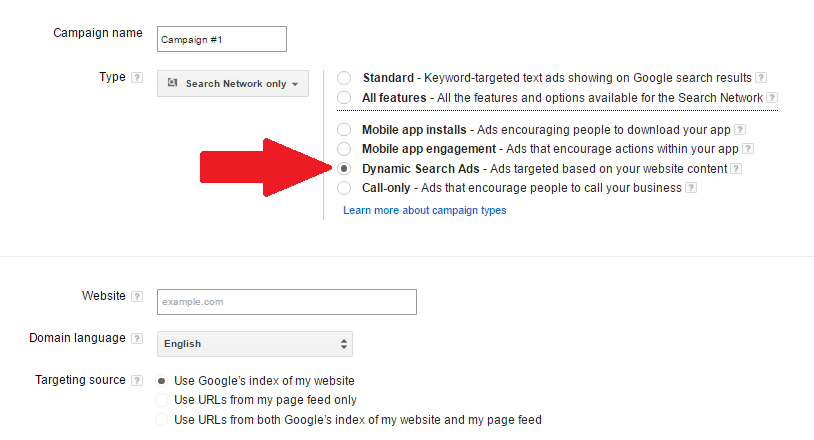Choose Mobile app engagement radio option

[344, 149]
